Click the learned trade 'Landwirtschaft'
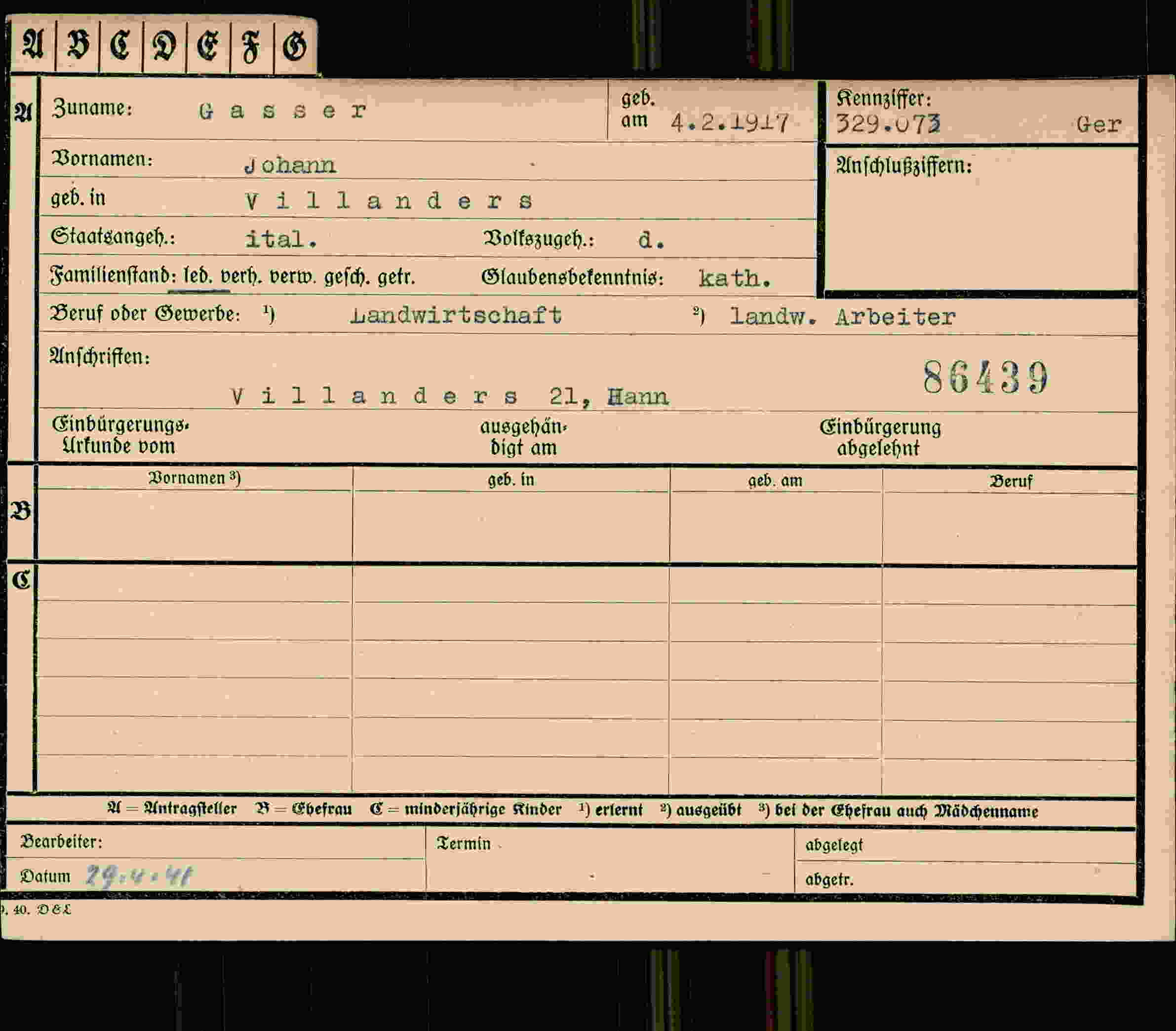This screenshot has height=1031, width=1176. click(456, 315)
